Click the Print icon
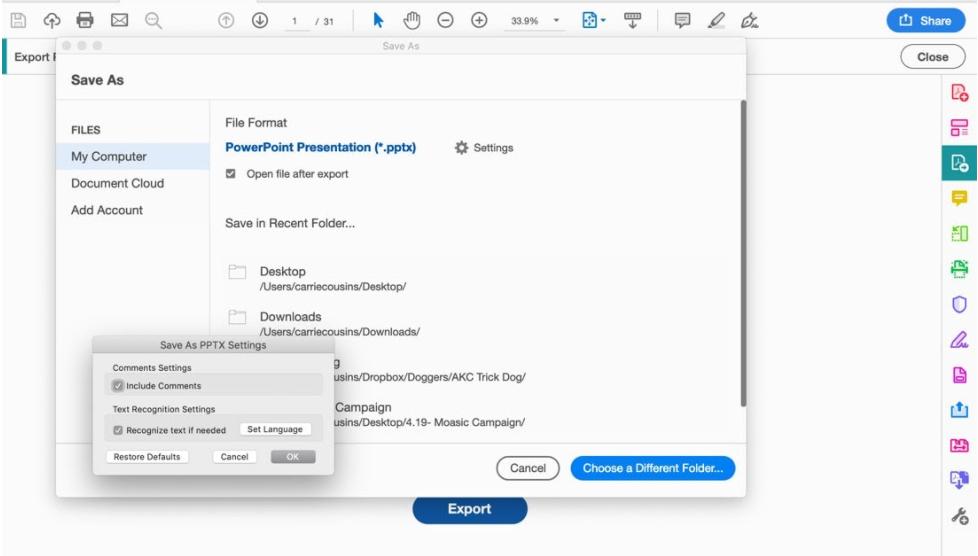 [85, 21]
